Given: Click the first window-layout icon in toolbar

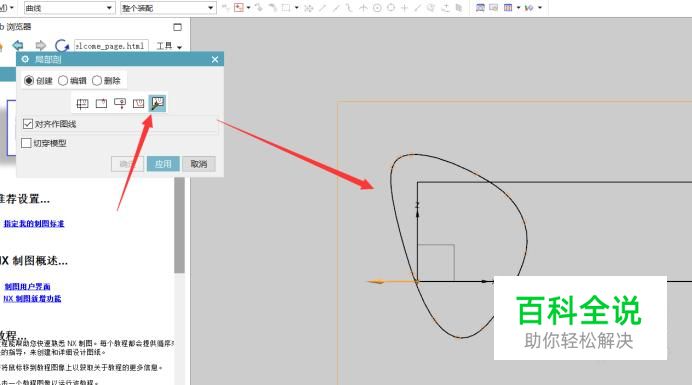Looking at the screenshot, I should click(x=480, y=8).
